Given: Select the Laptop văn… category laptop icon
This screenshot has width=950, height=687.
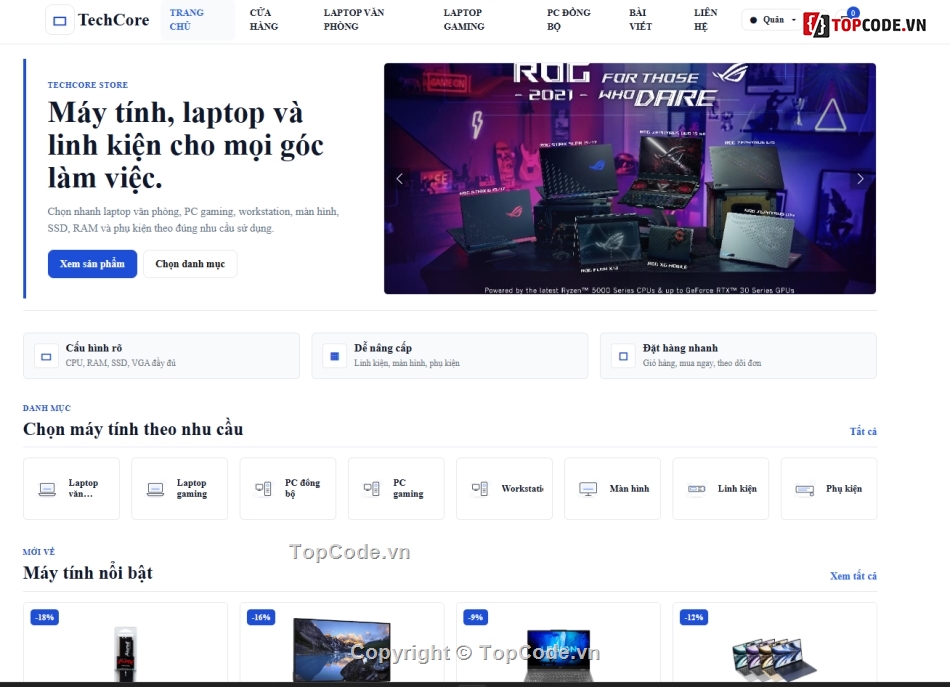Looking at the screenshot, I should point(47,489).
